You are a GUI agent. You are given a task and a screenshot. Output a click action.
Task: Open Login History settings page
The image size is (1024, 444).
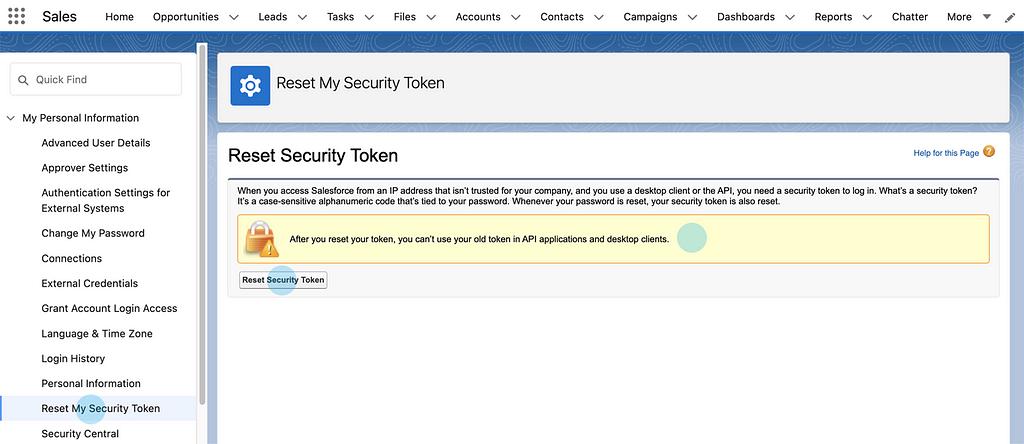(73, 358)
